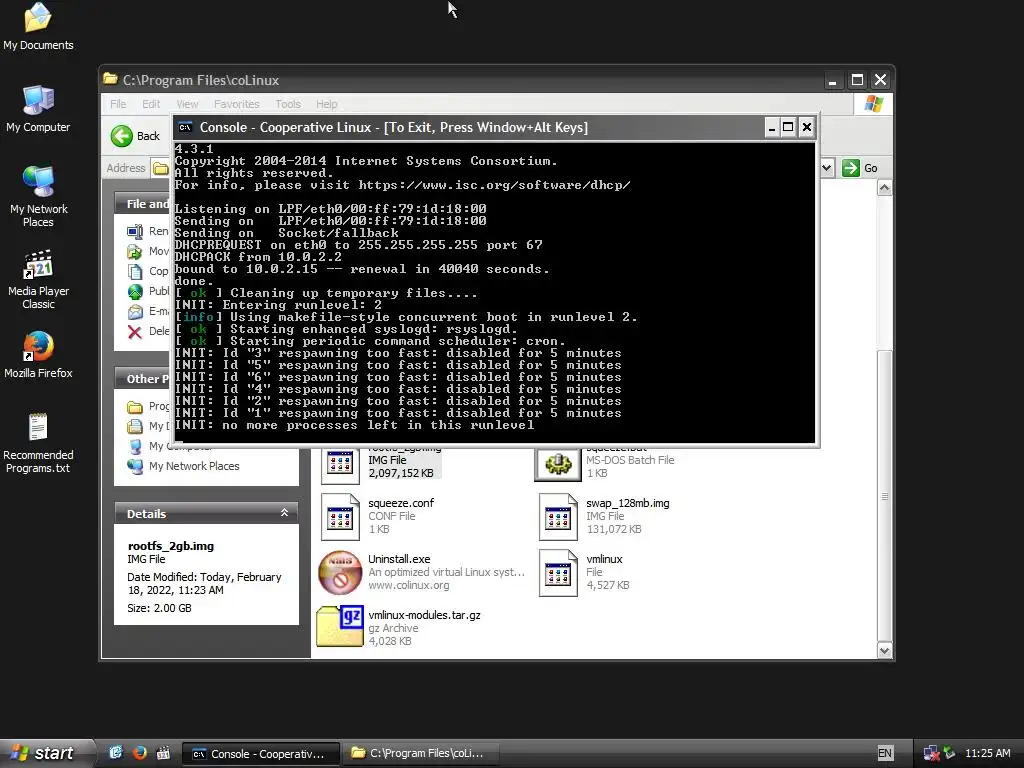The height and width of the screenshot is (768, 1024).
Task: Open the Address bar dropdown arrow
Action: point(826,168)
